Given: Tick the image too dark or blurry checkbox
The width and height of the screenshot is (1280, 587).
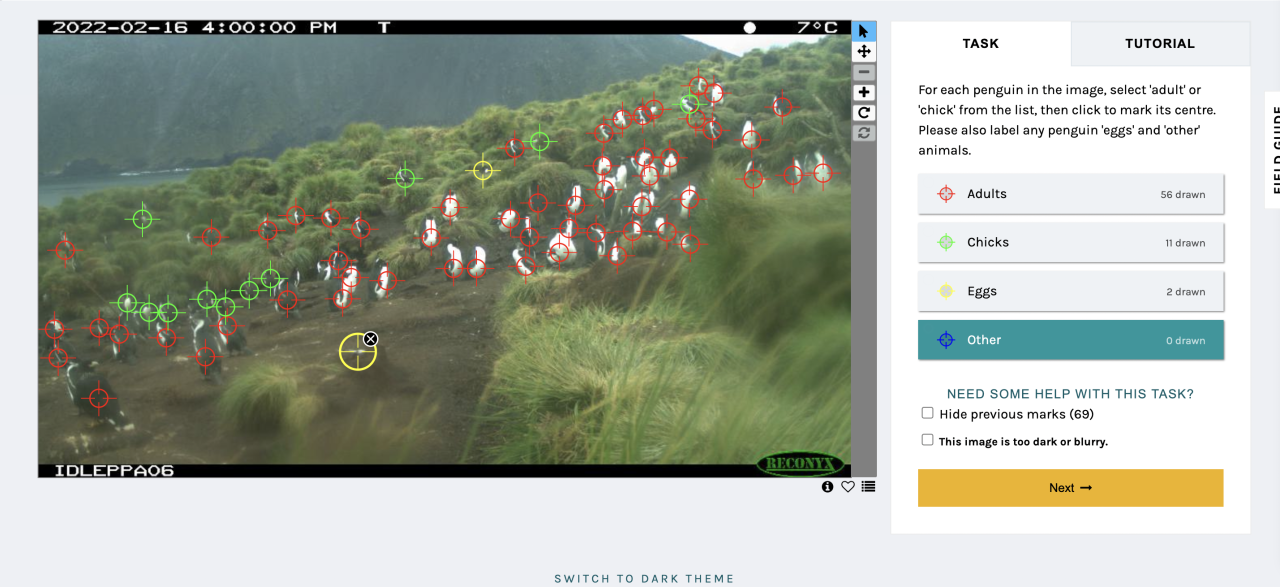Looking at the screenshot, I should (928, 440).
